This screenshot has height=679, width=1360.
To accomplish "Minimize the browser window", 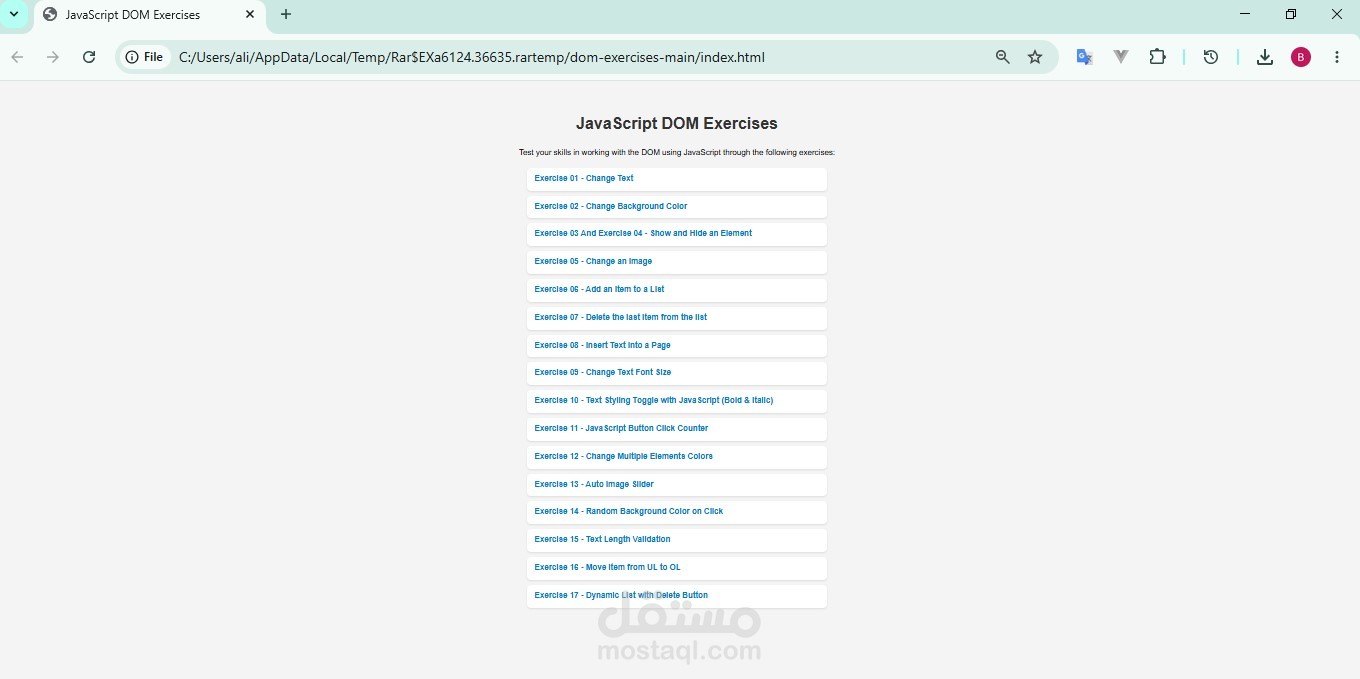I will (1245, 14).
